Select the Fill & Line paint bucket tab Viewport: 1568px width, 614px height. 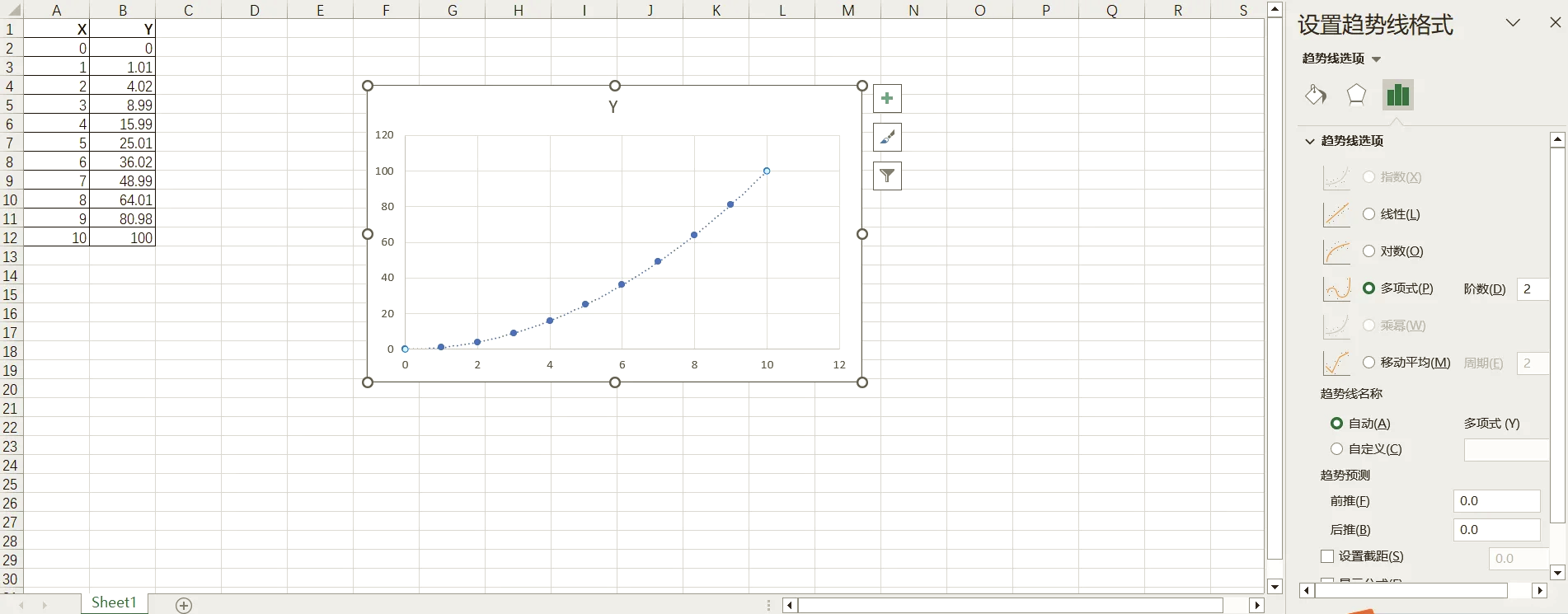[1316, 95]
